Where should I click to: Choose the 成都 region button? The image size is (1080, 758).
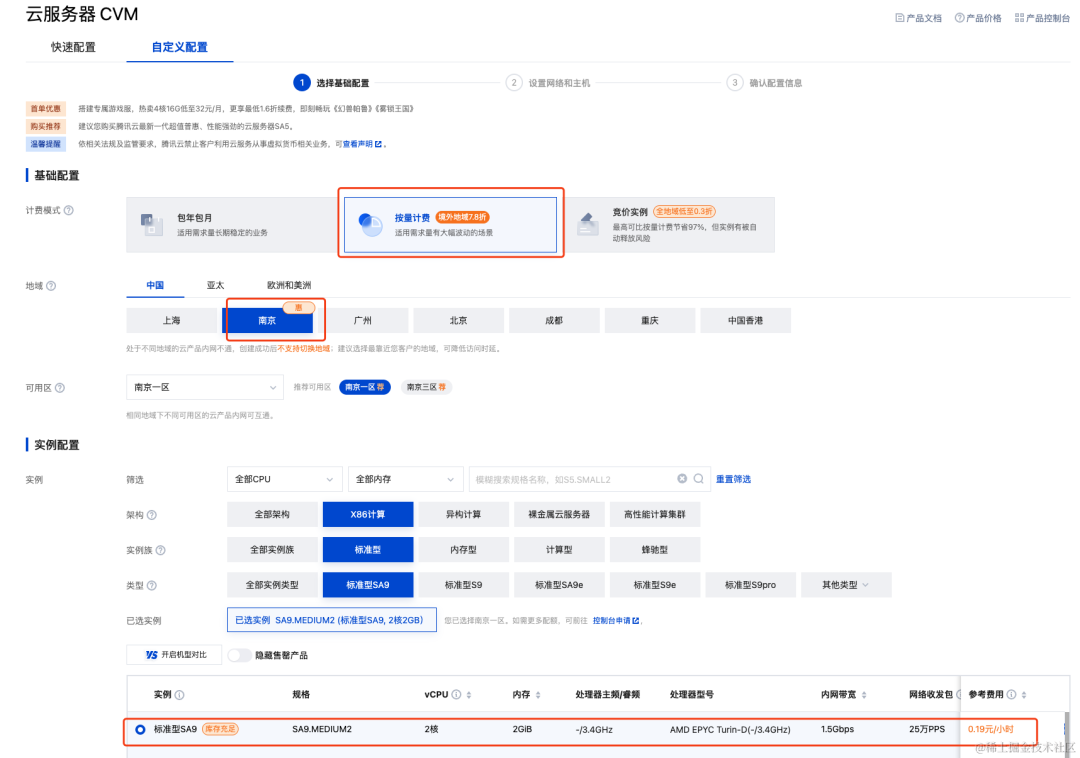pos(554,320)
